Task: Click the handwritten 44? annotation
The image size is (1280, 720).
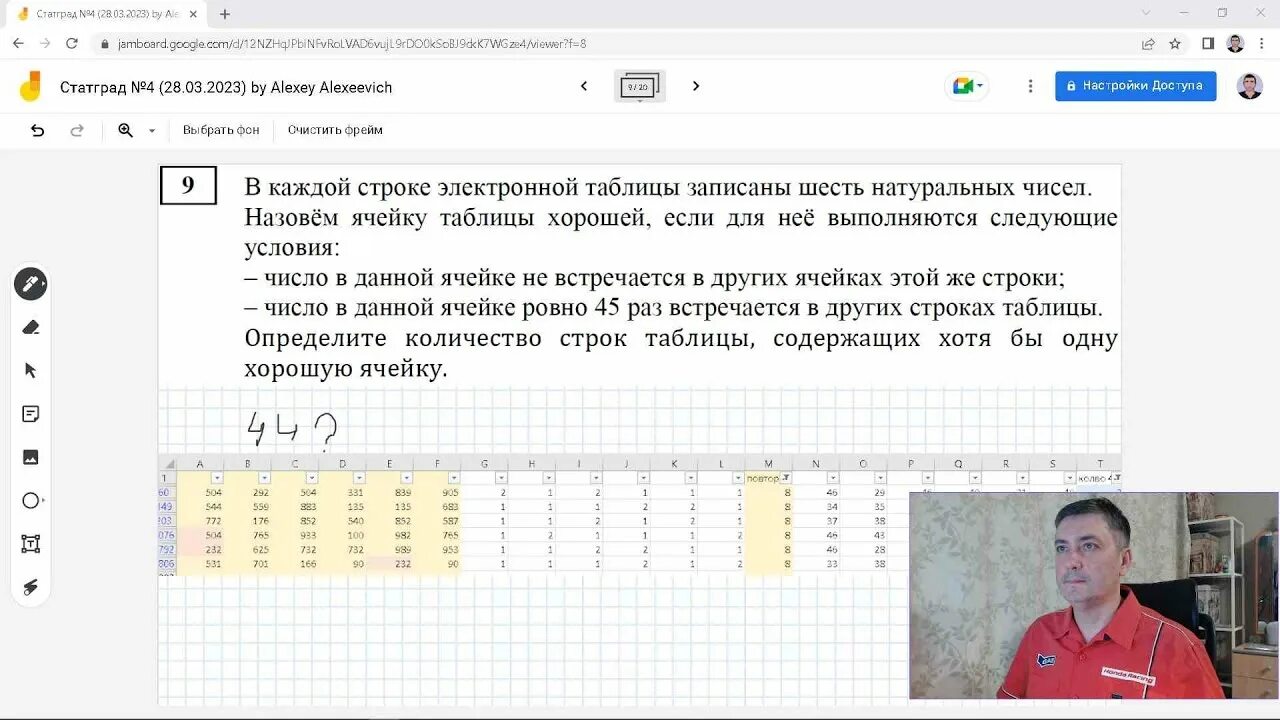Action: [292, 430]
